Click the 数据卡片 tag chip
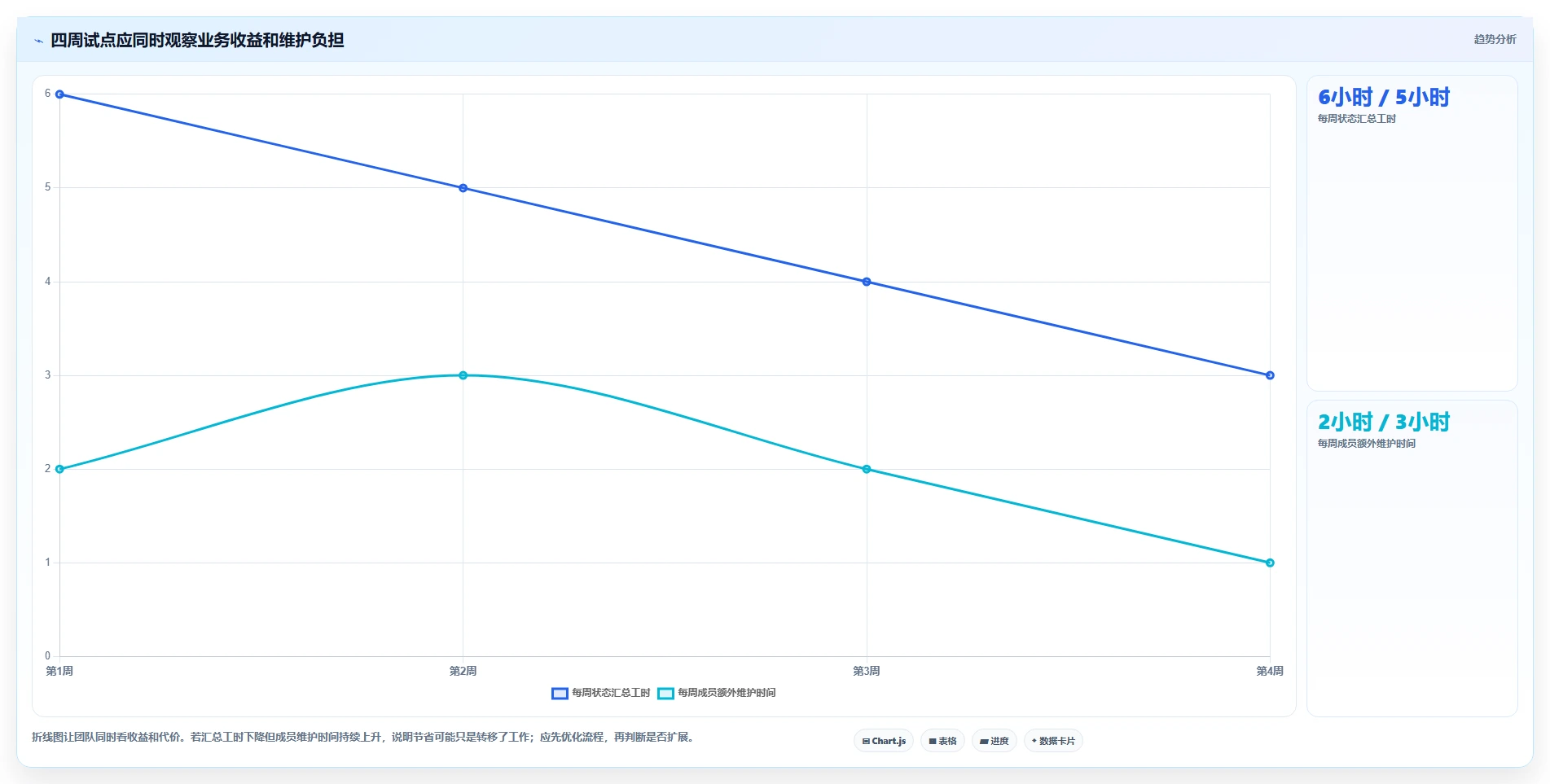 pos(1053,741)
